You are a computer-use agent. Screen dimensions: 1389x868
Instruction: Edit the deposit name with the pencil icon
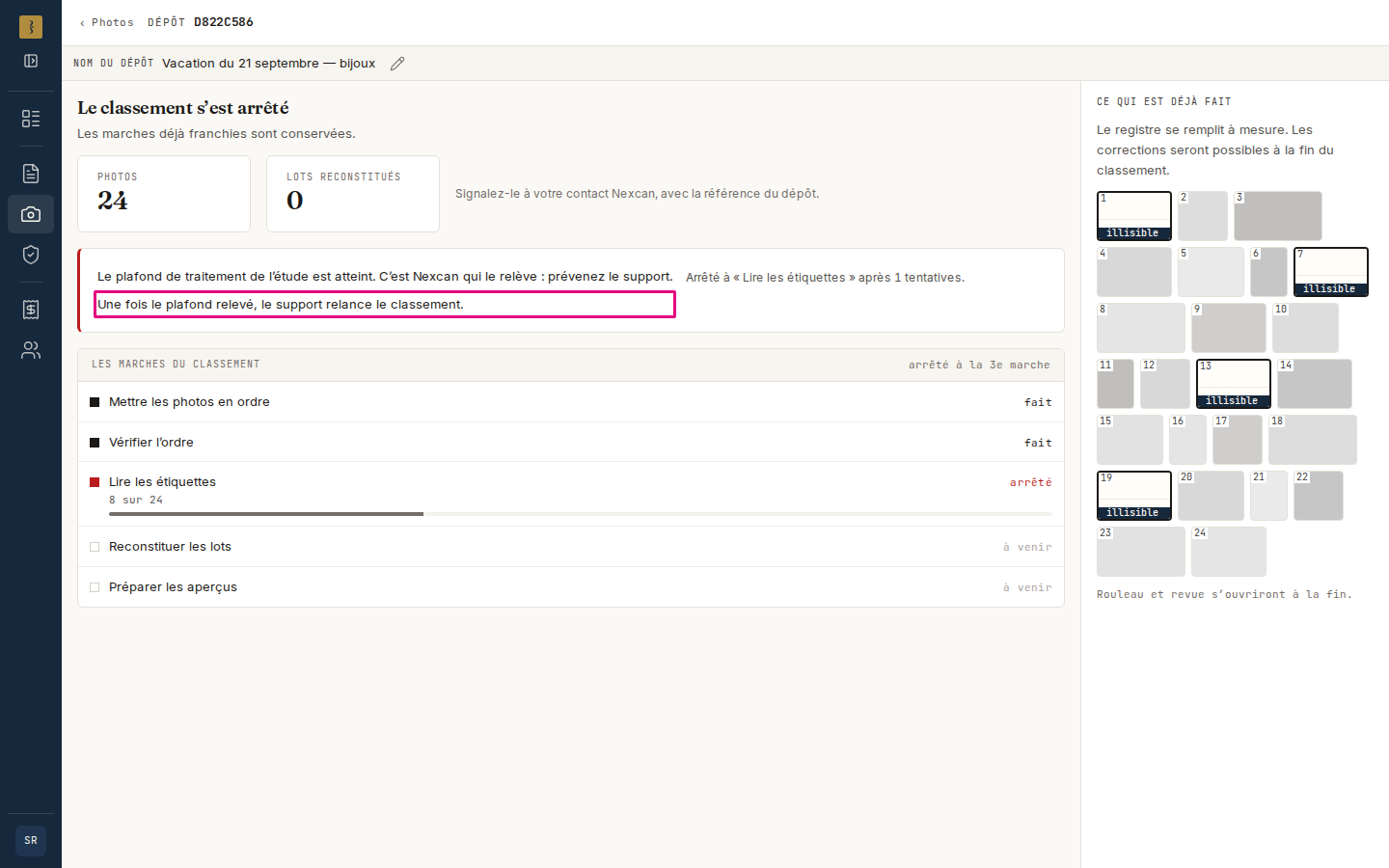(x=397, y=64)
